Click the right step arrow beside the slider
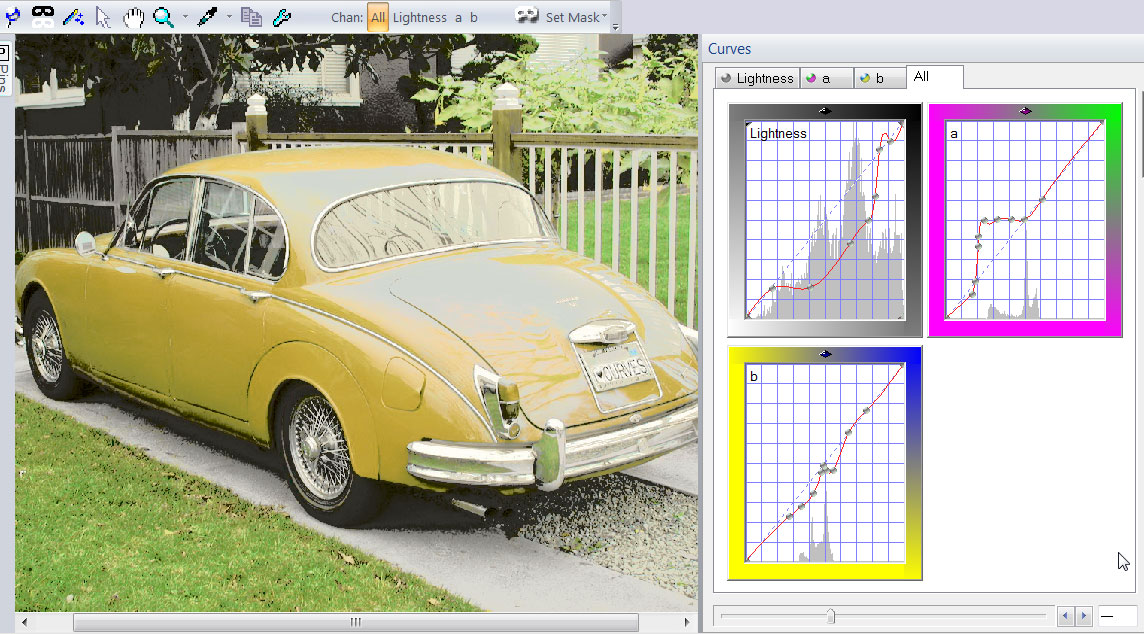The width and height of the screenshot is (1144, 634). [x=1083, y=616]
